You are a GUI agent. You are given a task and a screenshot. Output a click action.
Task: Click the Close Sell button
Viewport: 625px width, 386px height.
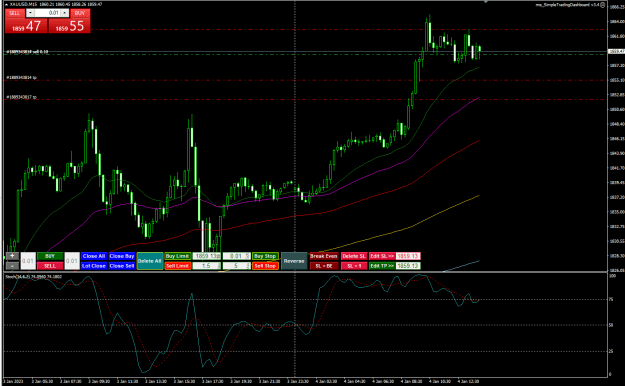(x=122, y=266)
